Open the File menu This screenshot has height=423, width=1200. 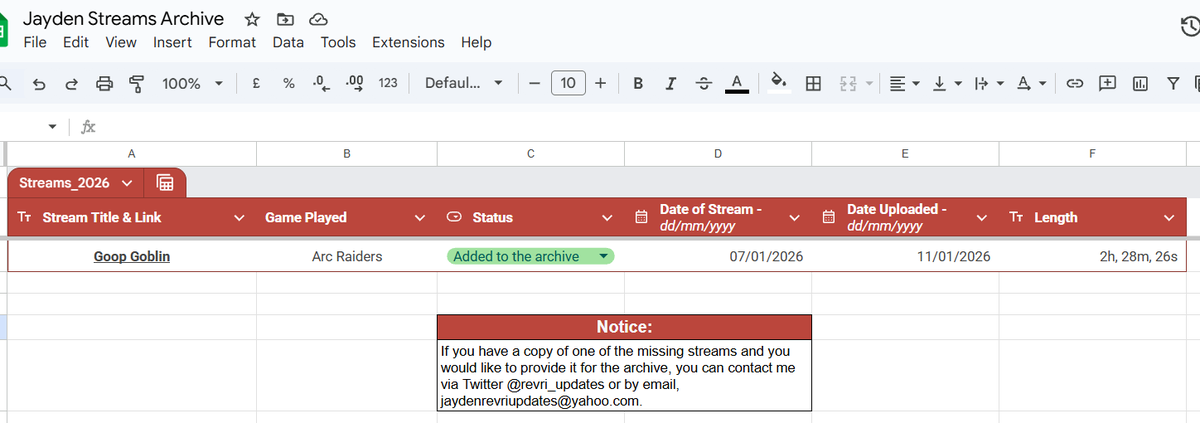click(x=35, y=42)
